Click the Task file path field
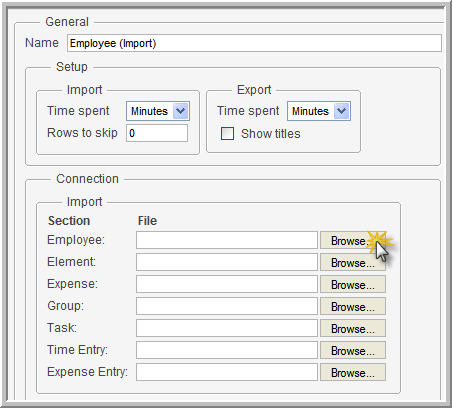Viewport: 452px width, 408px height. (227, 328)
